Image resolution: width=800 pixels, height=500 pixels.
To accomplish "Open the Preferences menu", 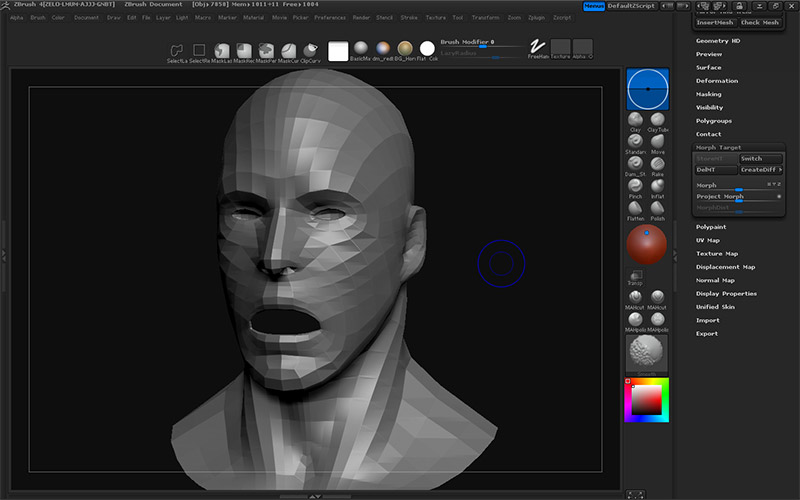I will 330,18.
